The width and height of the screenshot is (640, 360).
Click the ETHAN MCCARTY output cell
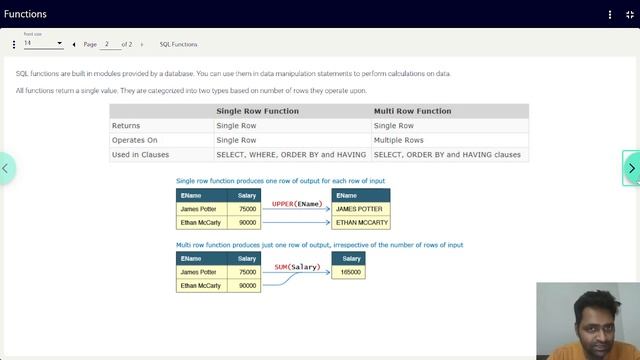(361, 222)
